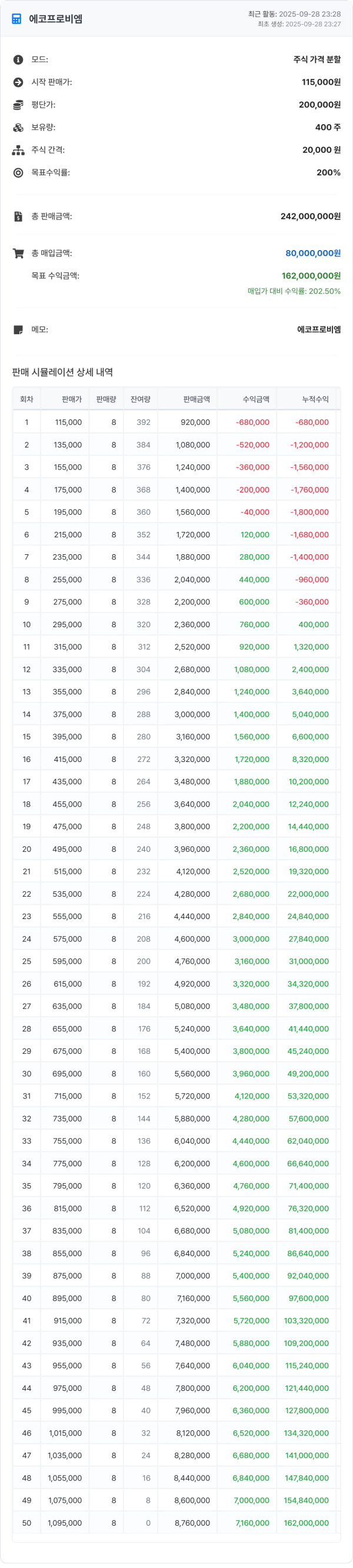Click the hierarchy icon next to 주식 간격
The height and width of the screenshot is (1568, 353).
pyautogui.click(x=18, y=151)
